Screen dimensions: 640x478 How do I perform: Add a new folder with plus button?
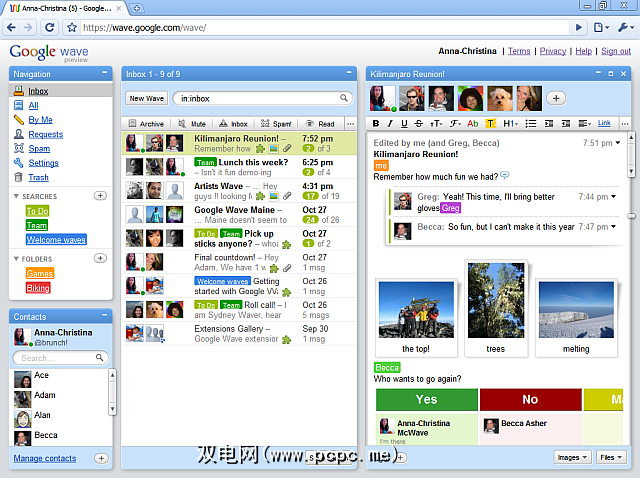click(100, 258)
